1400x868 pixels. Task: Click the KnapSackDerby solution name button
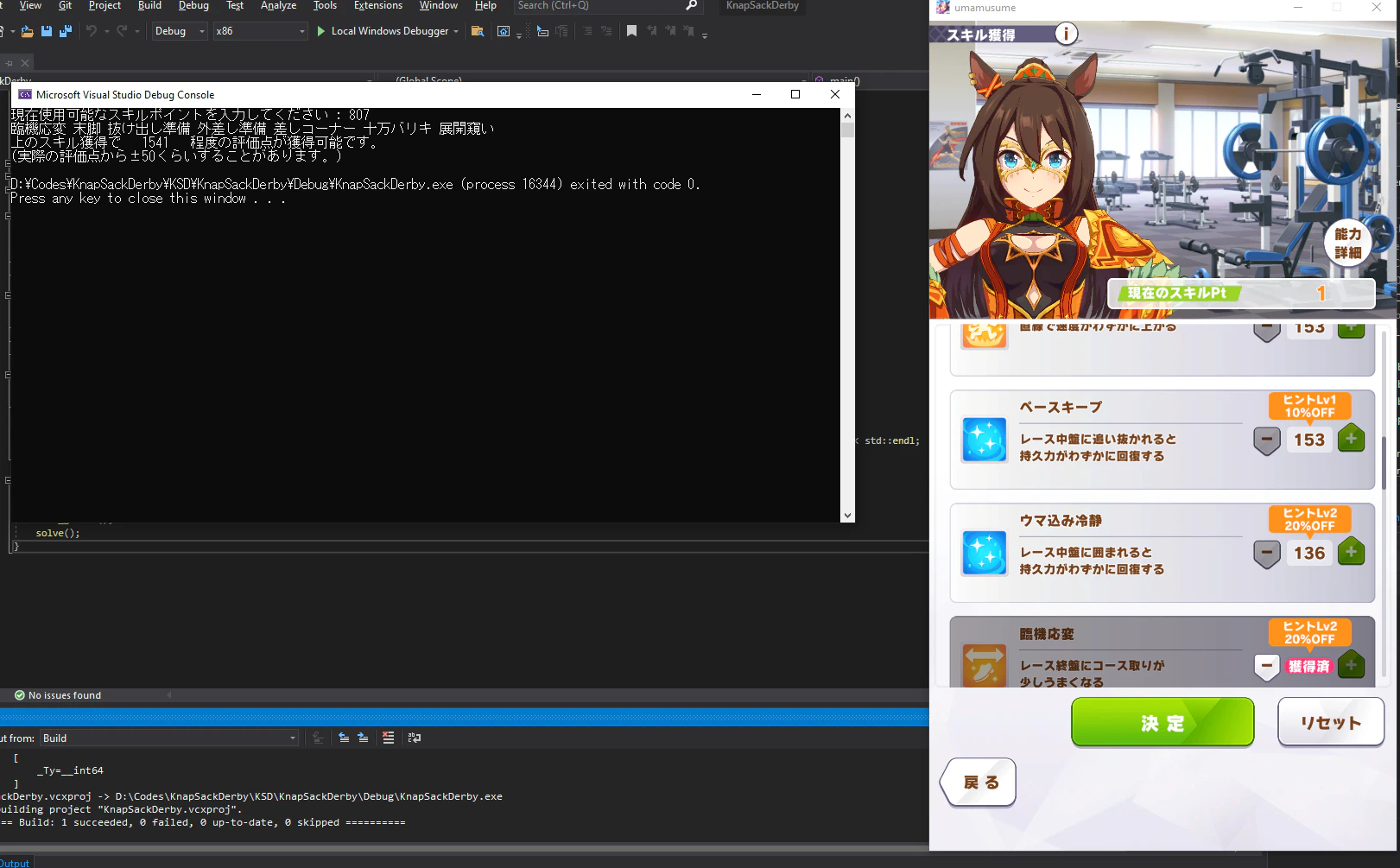pyautogui.click(x=763, y=6)
